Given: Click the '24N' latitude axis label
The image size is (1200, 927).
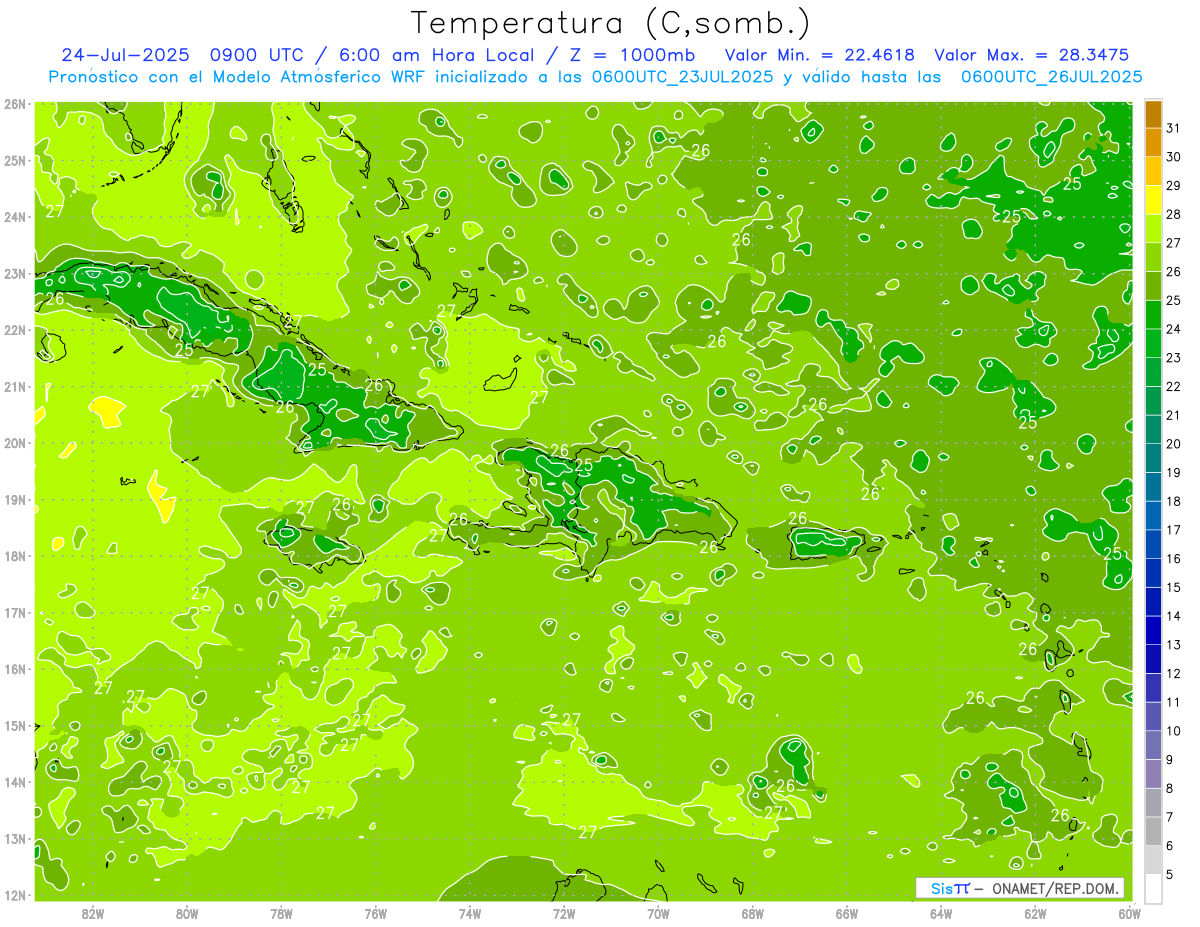Looking at the screenshot, I should coord(14,216).
